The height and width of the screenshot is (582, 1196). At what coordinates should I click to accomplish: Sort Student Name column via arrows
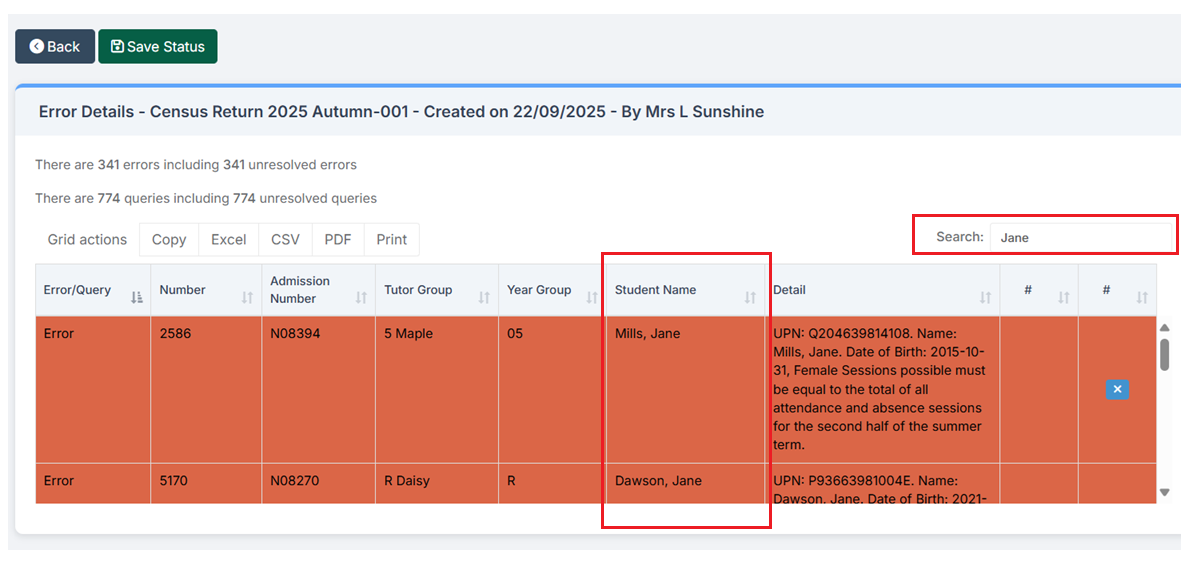pos(750,298)
